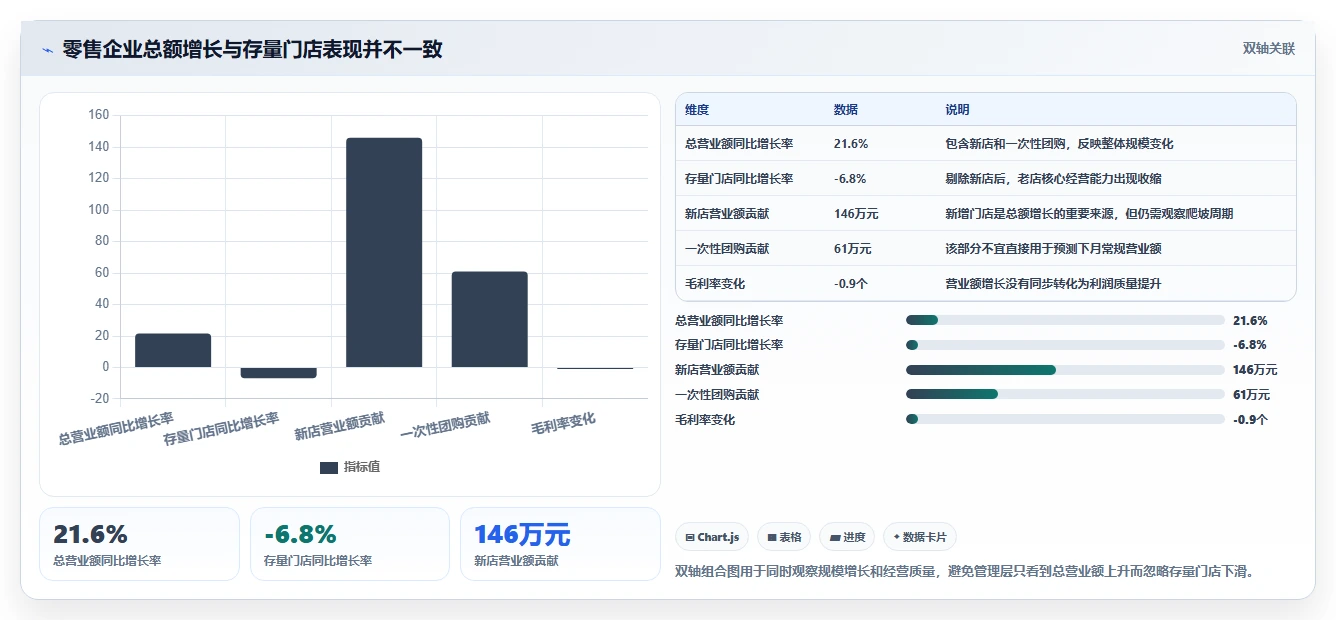Click the 毛利率变化 x-axis label
The width and height of the screenshot is (1336, 620).
[563, 424]
